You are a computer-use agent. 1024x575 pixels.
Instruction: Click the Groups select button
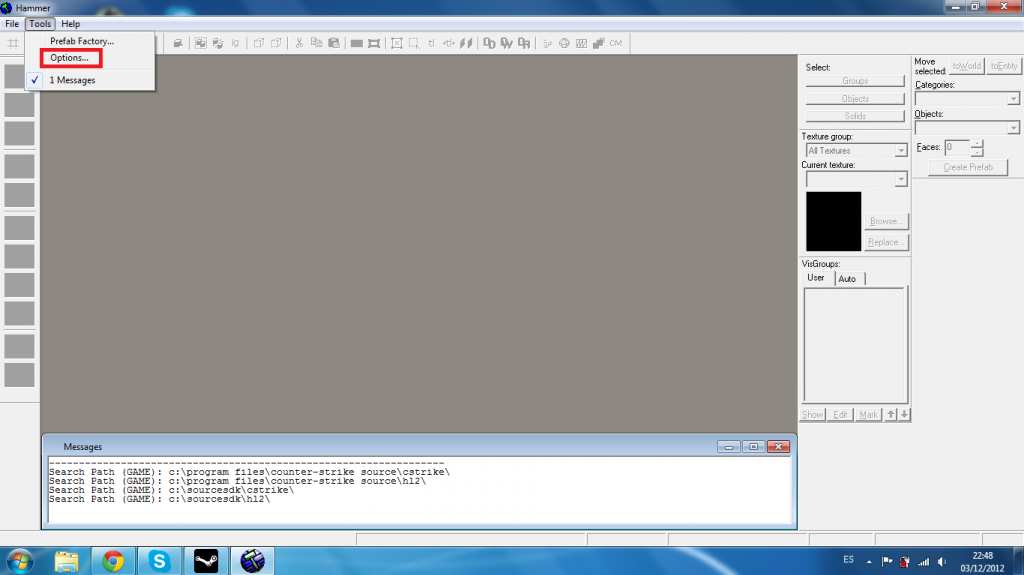tap(855, 81)
